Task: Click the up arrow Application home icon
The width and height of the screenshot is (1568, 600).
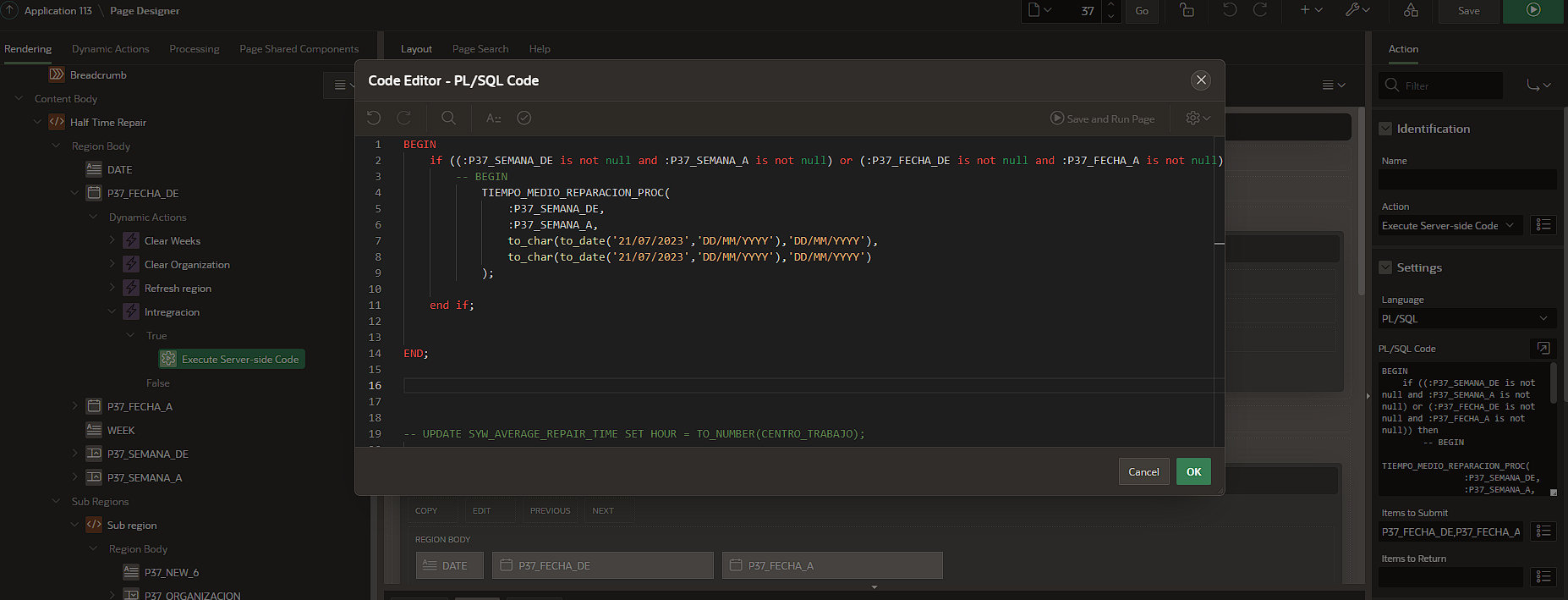Action: tap(9, 10)
